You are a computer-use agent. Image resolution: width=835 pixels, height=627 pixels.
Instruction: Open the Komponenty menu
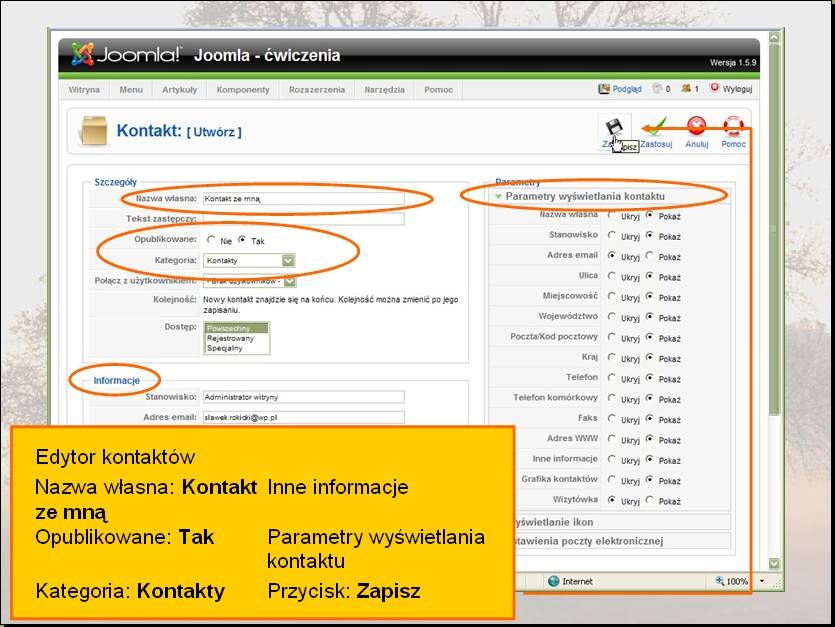click(243, 89)
